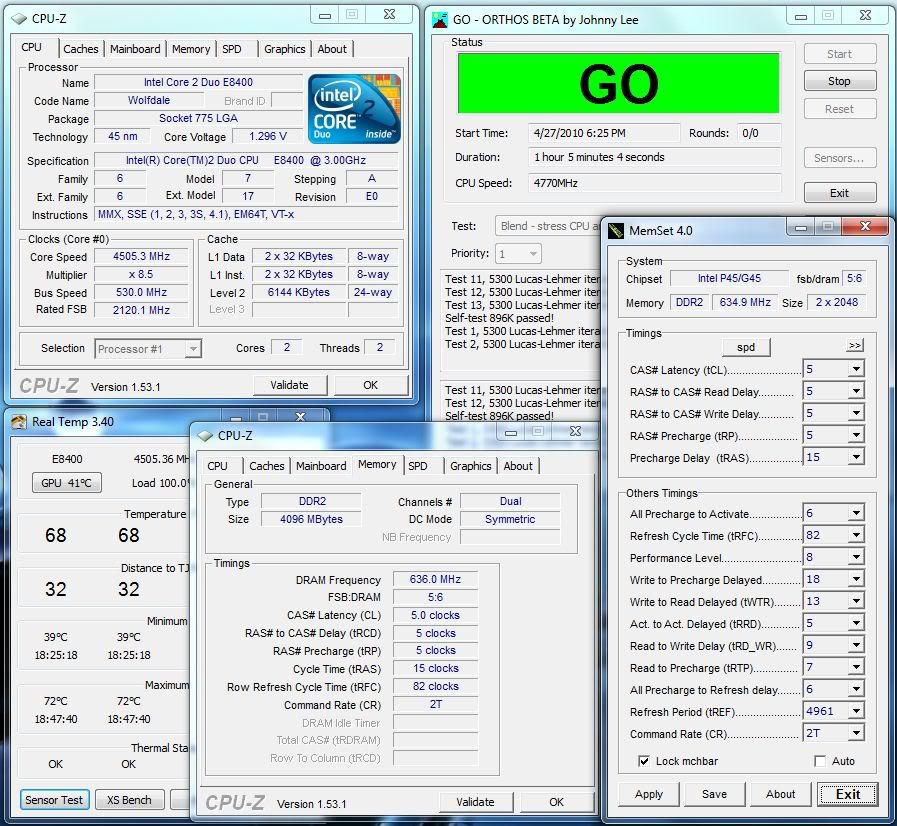Open the RAS# to CAS# Read Delay dropdown
This screenshot has width=897, height=826.
pyautogui.click(x=856, y=391)
